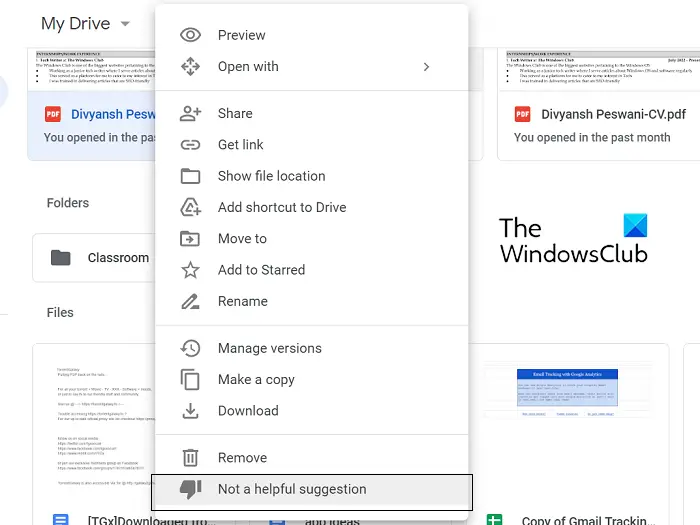Choose Remove from context menu
Screen dimensions: 700x525
(312, 458)
